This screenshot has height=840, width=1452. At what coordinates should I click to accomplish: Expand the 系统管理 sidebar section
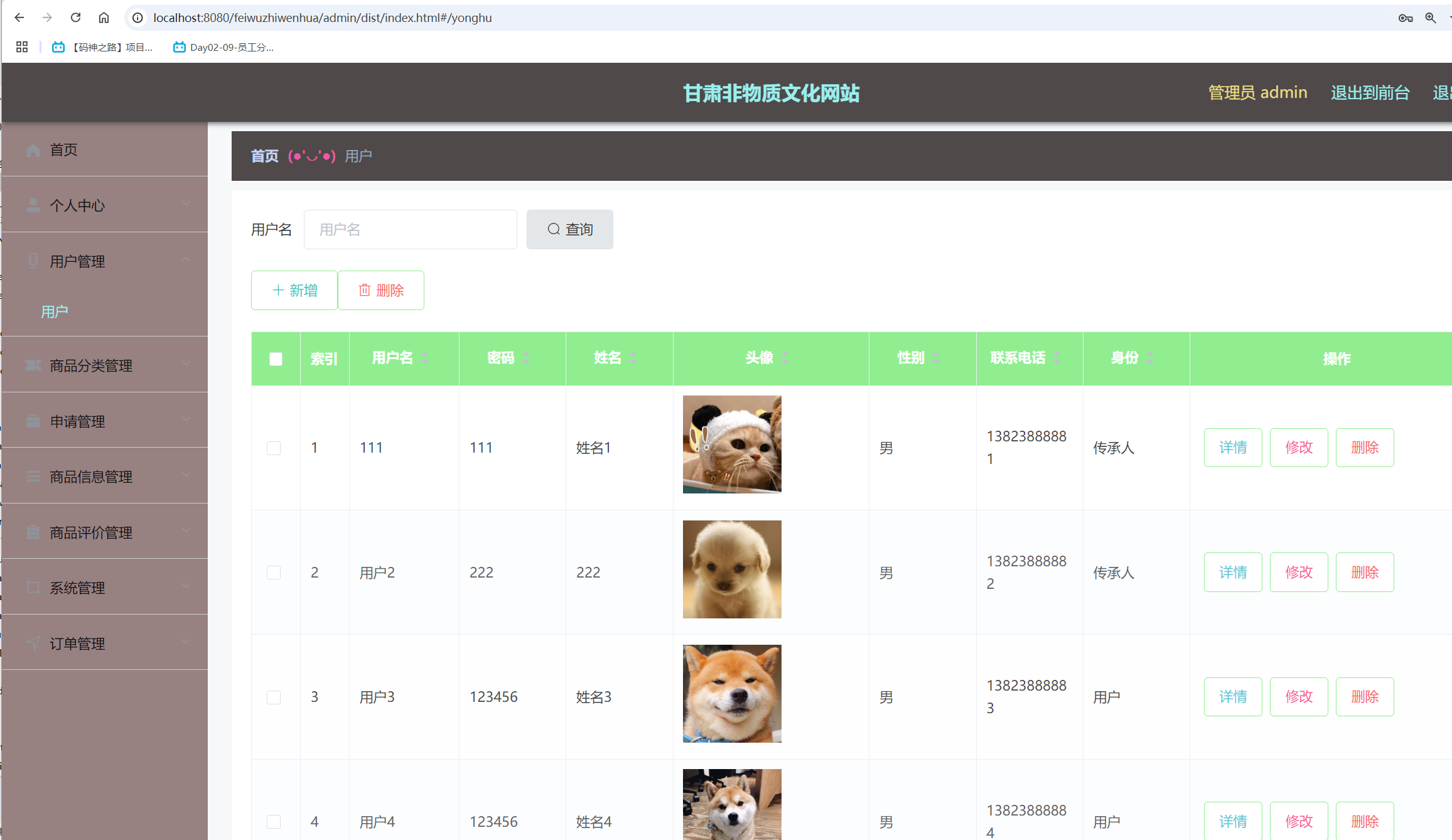pyautogui.click(x=186, y=586)
